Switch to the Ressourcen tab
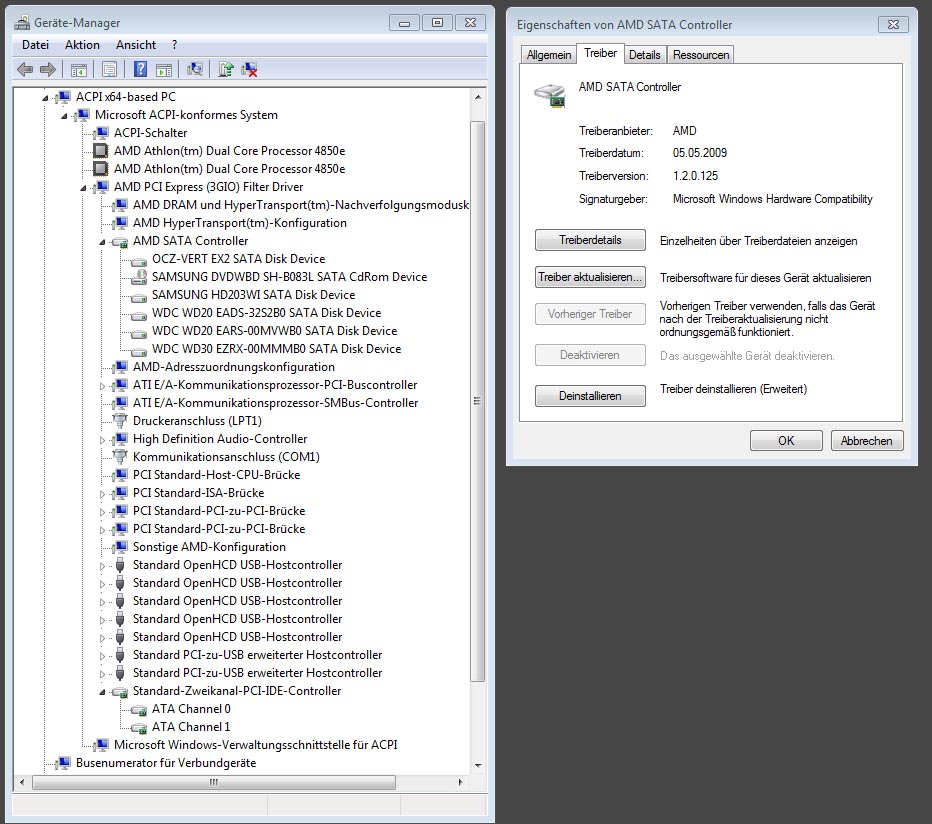This screenshot has width=932, height=824. point(701,55)
